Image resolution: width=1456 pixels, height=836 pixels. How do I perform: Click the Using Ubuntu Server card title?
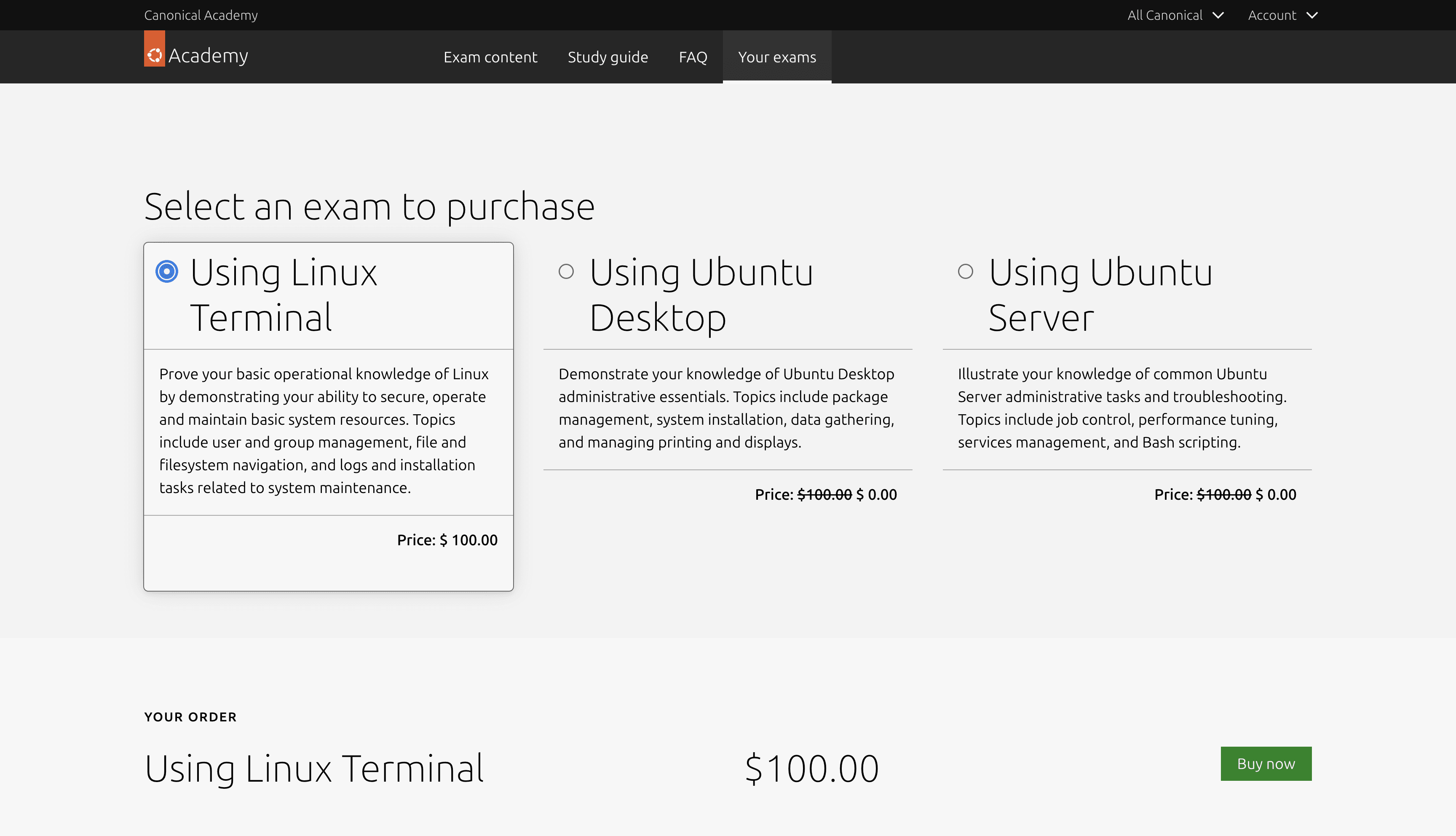click(x=1100, y=295)
